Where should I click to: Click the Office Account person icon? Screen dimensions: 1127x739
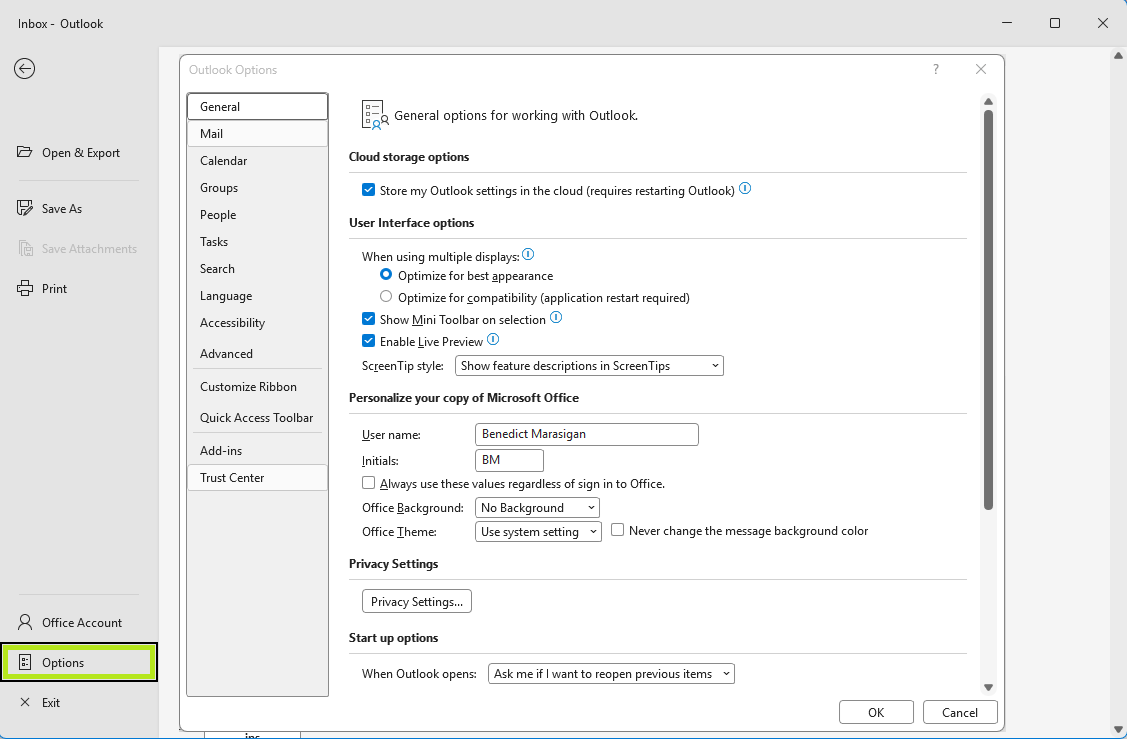click(25, 623)
